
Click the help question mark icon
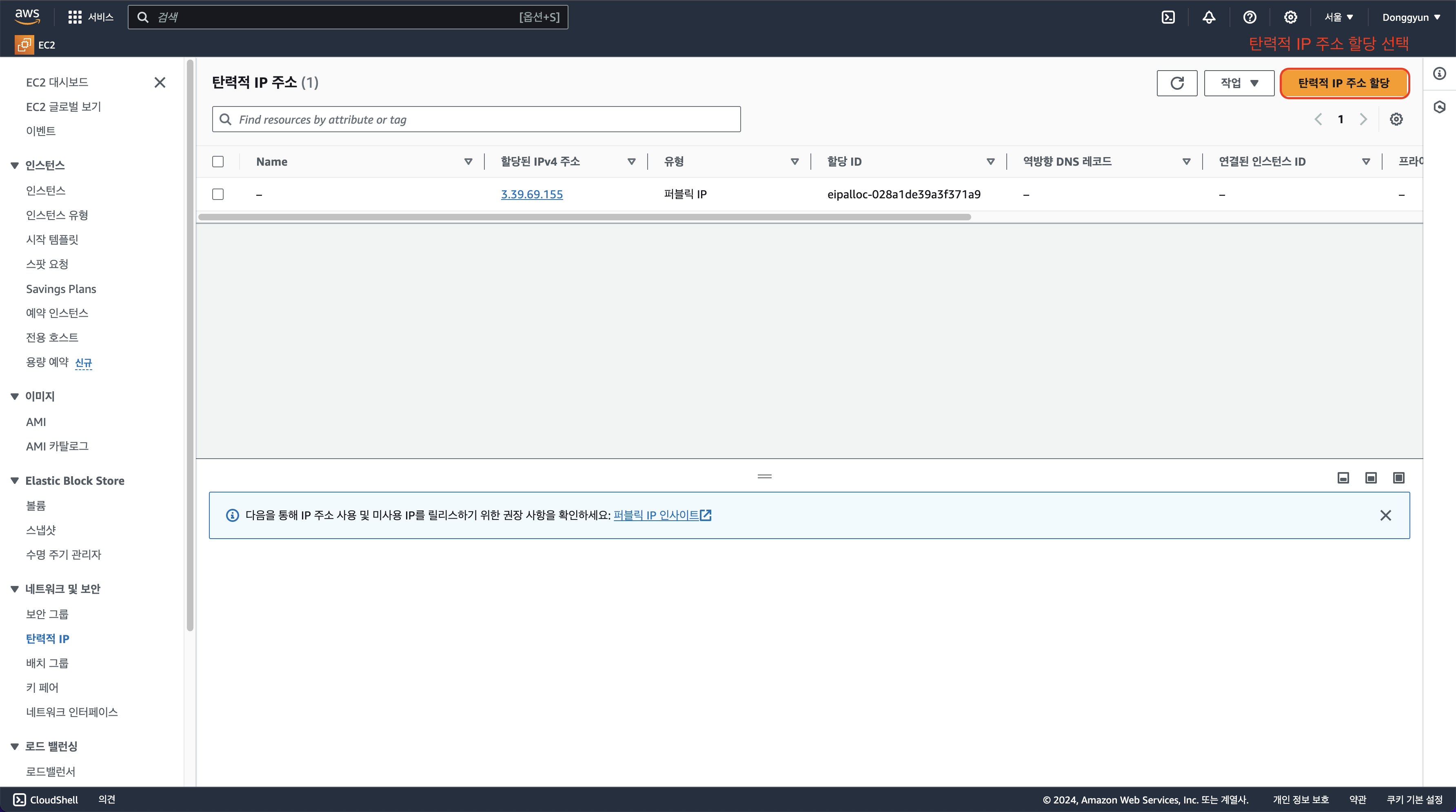point(1249,17)
